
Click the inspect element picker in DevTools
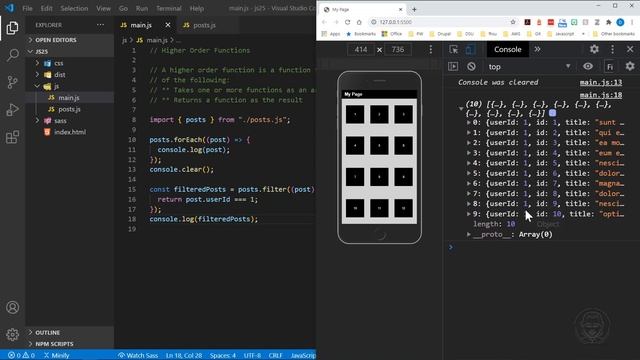tap(453, 49)
